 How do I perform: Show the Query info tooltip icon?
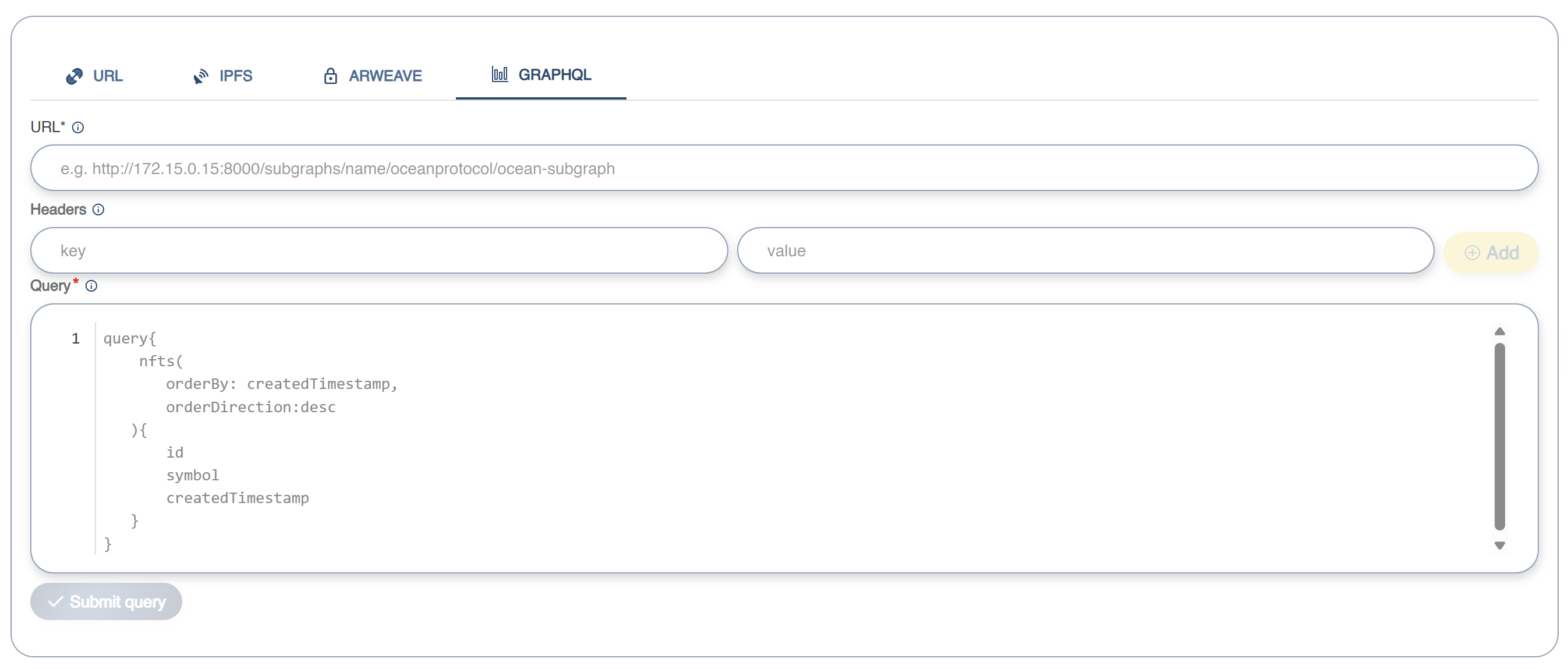(91, 286)
